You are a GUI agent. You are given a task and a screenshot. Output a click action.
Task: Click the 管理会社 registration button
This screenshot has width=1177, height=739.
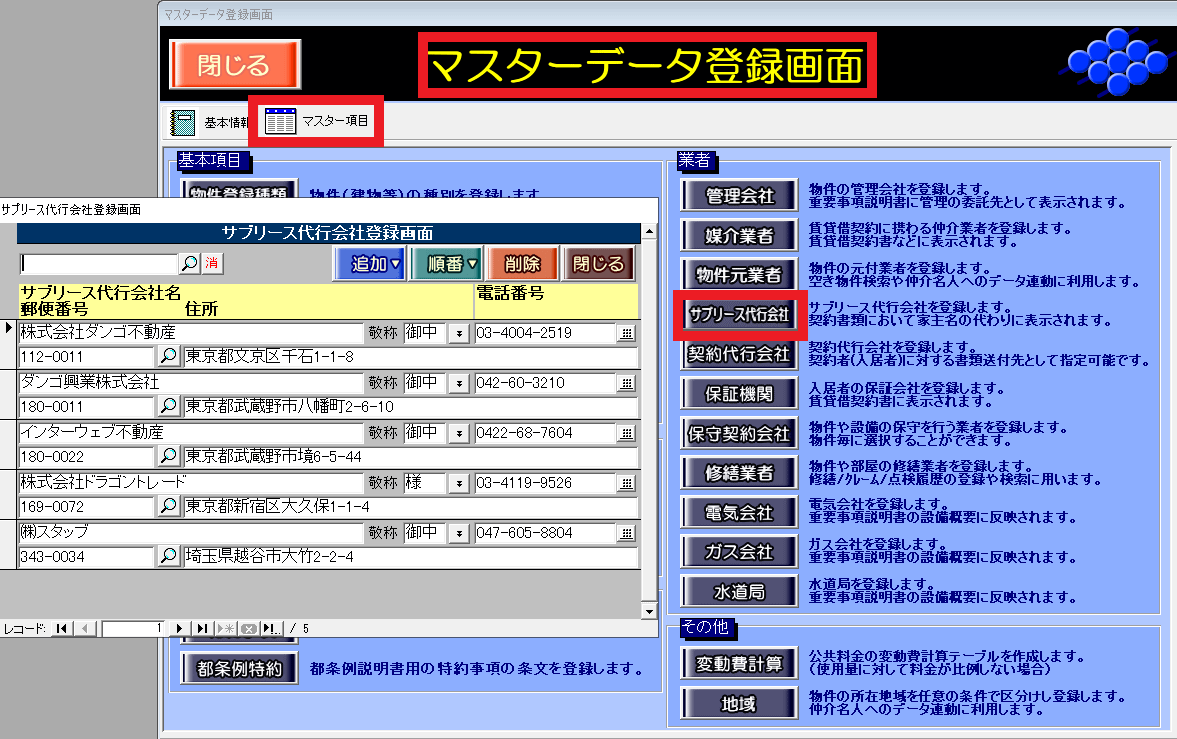(x=739, y=195)
